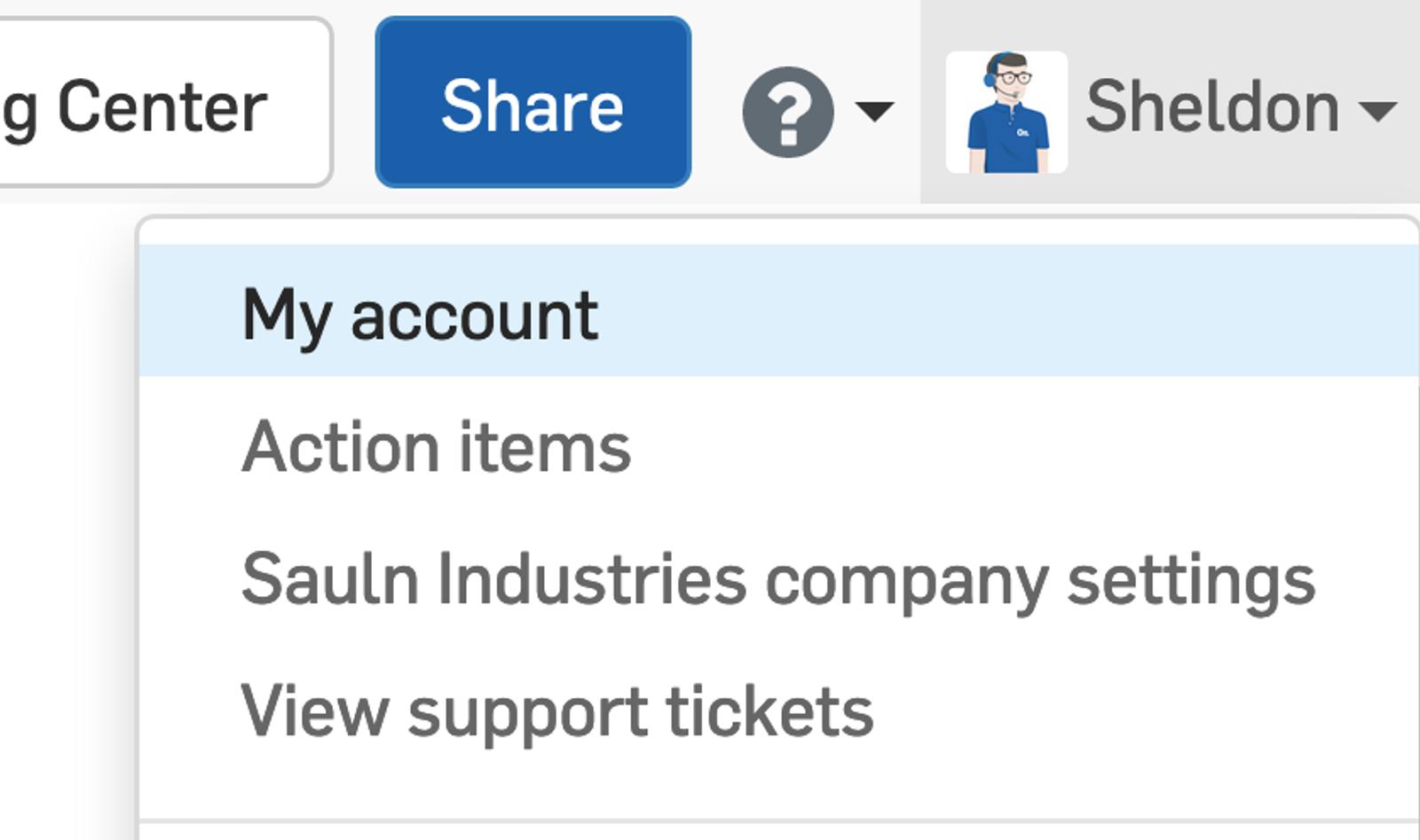Screen dimensions: 1420x840
Task: Click Sheldon's user avatar picture
Action: tap(1006, 112)
